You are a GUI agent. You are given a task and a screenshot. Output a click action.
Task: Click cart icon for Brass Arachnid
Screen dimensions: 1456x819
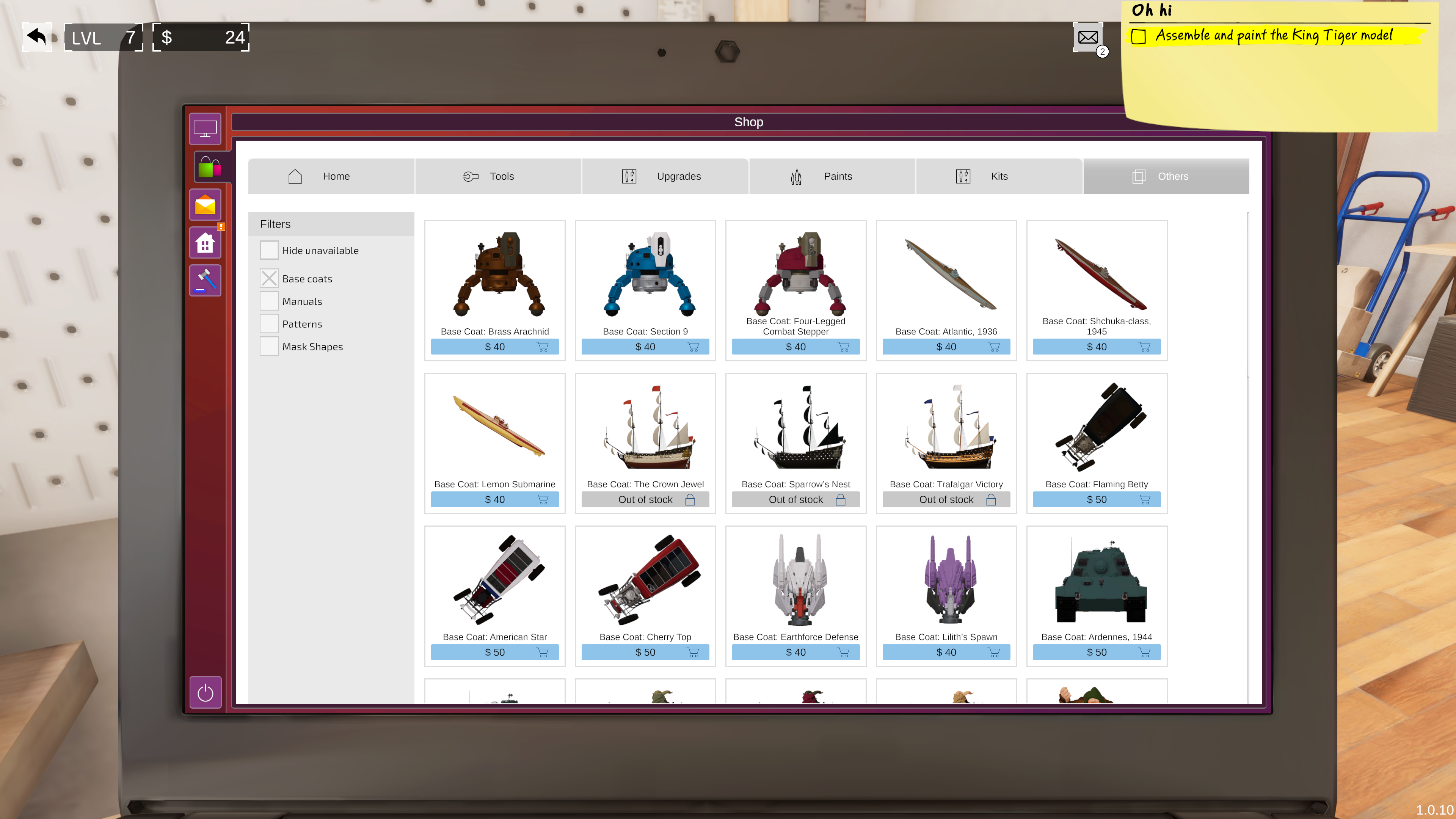[542, 347]
